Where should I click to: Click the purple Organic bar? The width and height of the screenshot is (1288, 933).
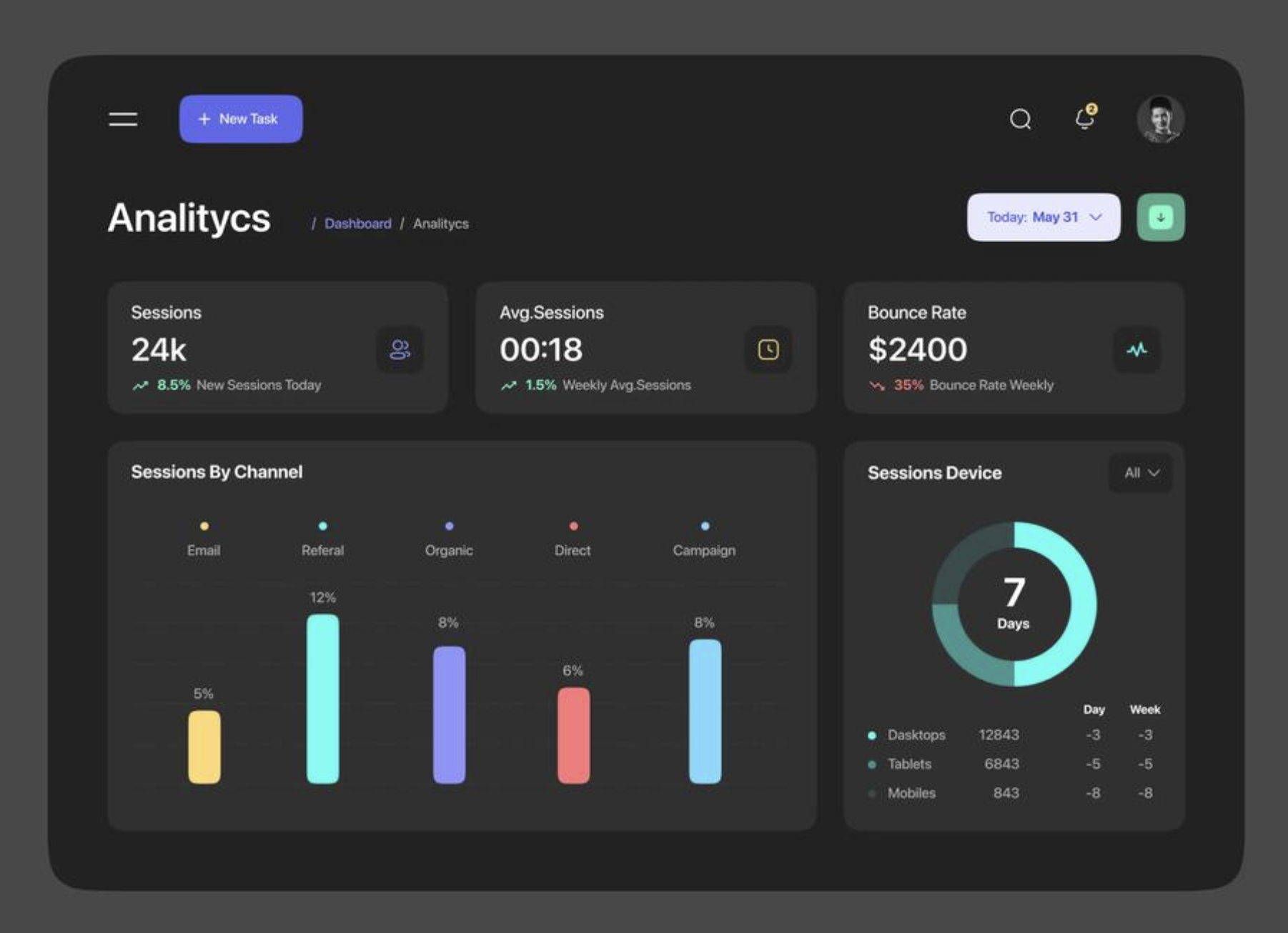pyautogui.click(x=449, y=714)
